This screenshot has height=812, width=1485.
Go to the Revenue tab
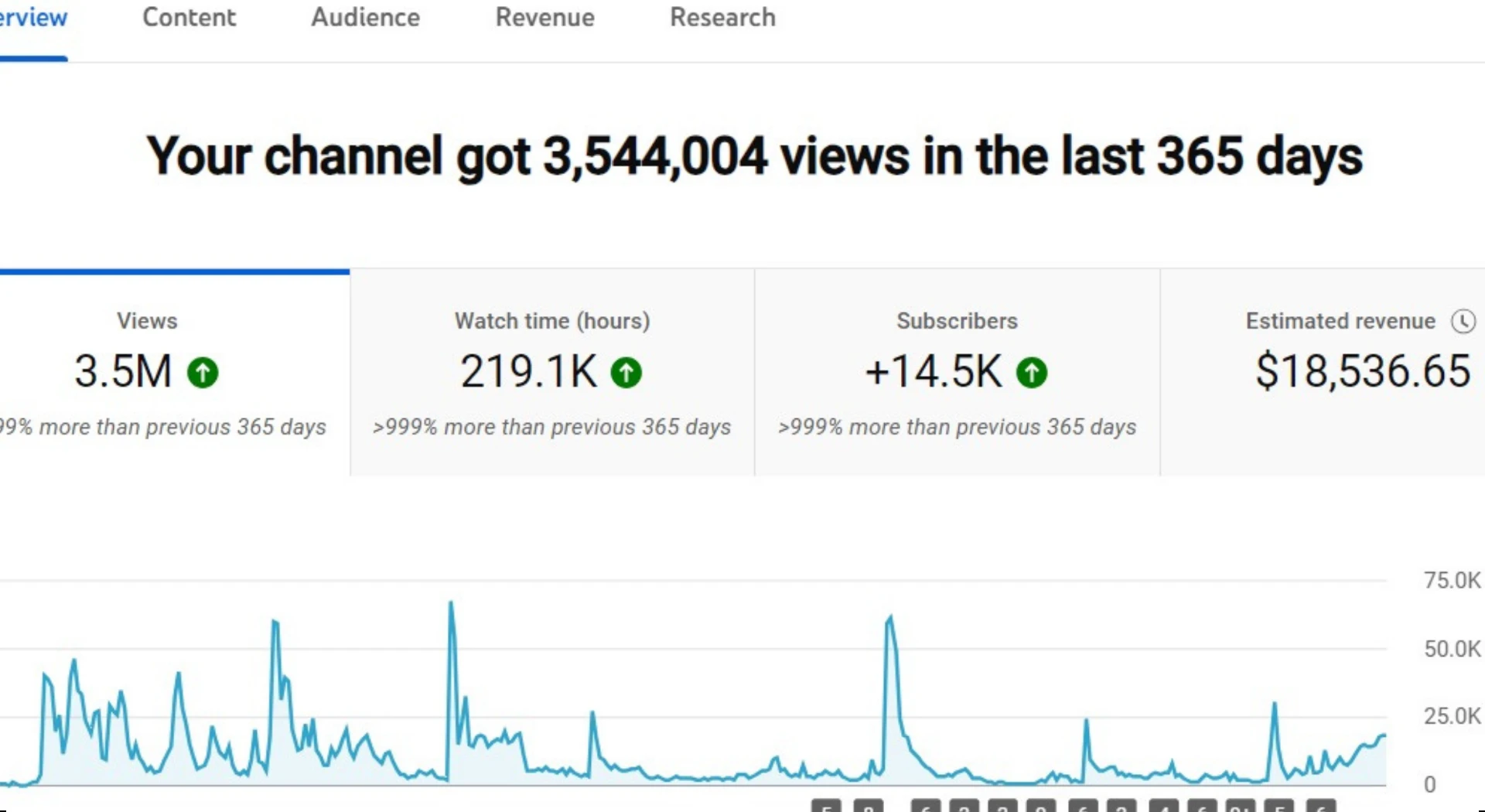[544, 17]
